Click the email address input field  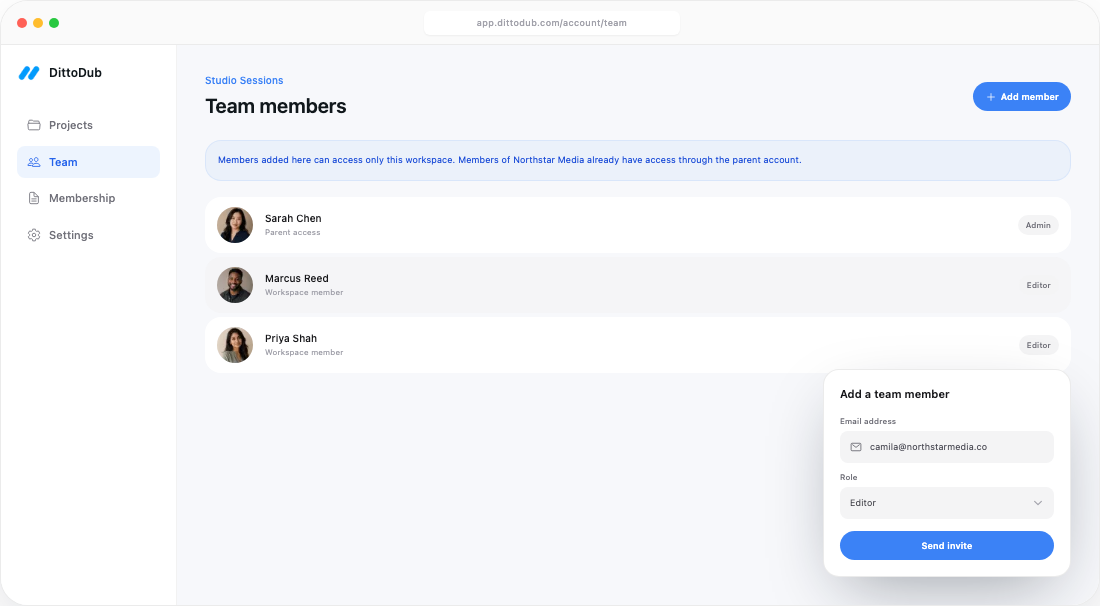coord(946,447)
